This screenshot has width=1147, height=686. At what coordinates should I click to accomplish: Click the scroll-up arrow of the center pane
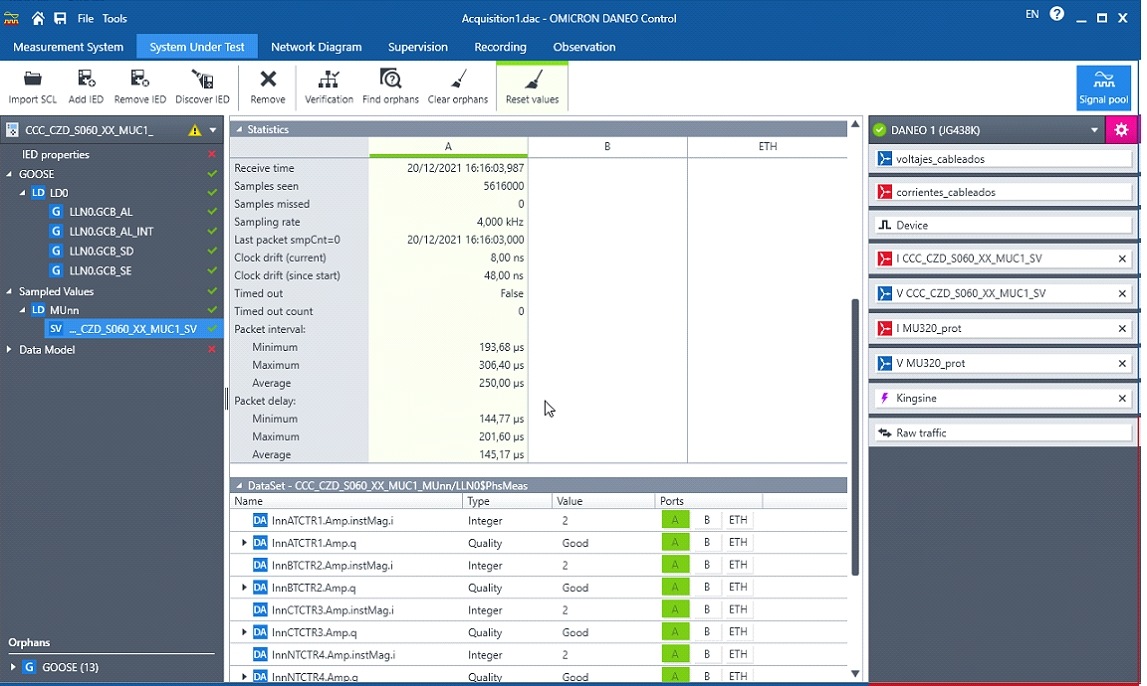point(854,125)
